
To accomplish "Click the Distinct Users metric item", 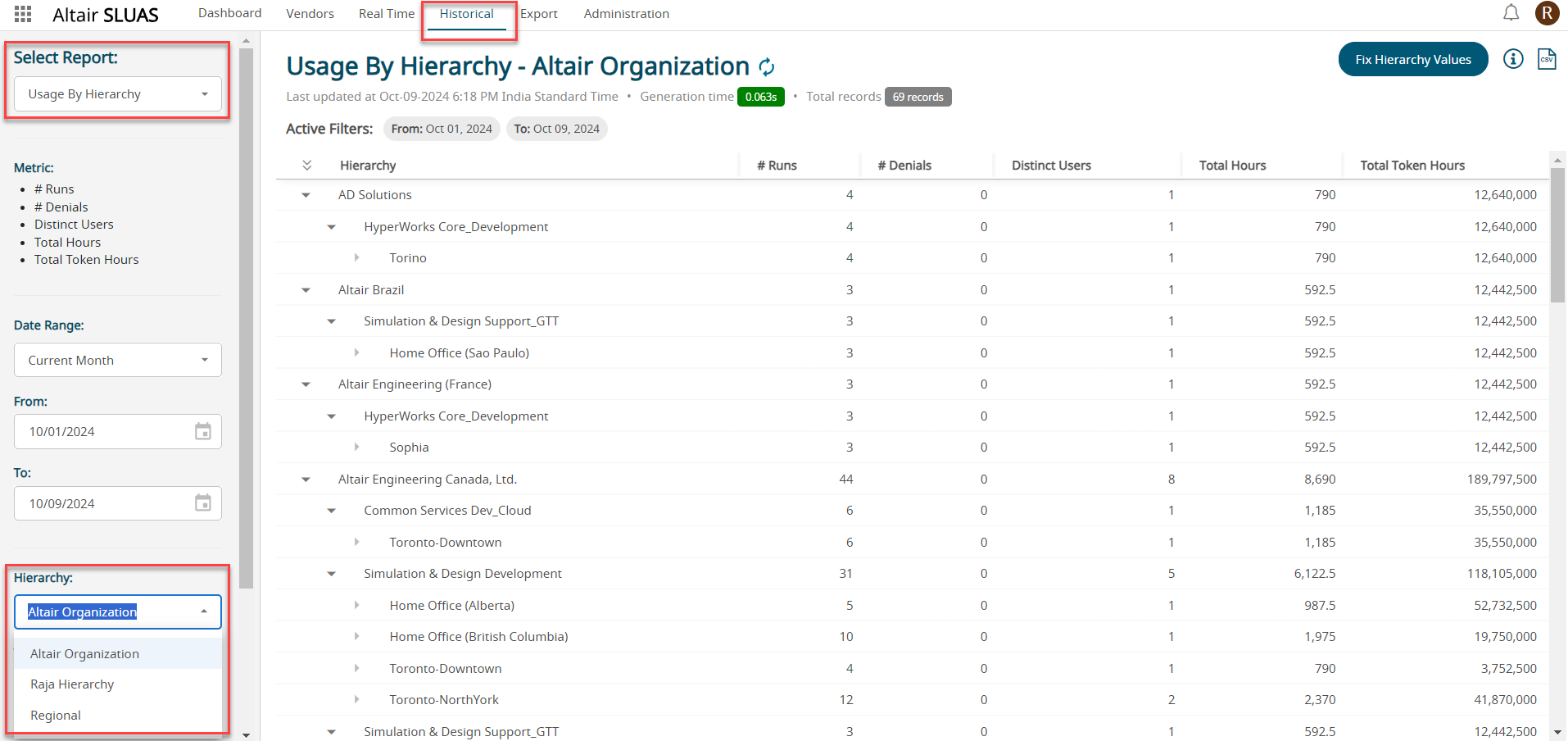I will 74,225.
